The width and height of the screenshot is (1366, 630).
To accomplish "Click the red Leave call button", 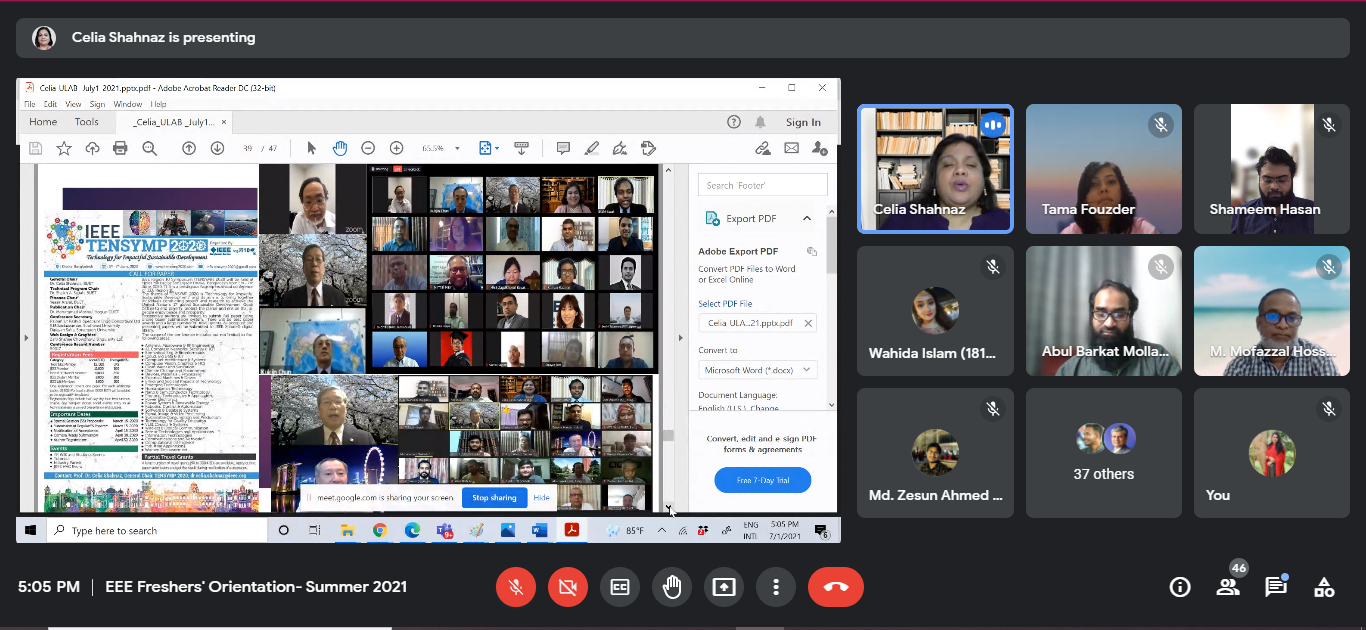I will pyautogui.click(x=835, y=587).
